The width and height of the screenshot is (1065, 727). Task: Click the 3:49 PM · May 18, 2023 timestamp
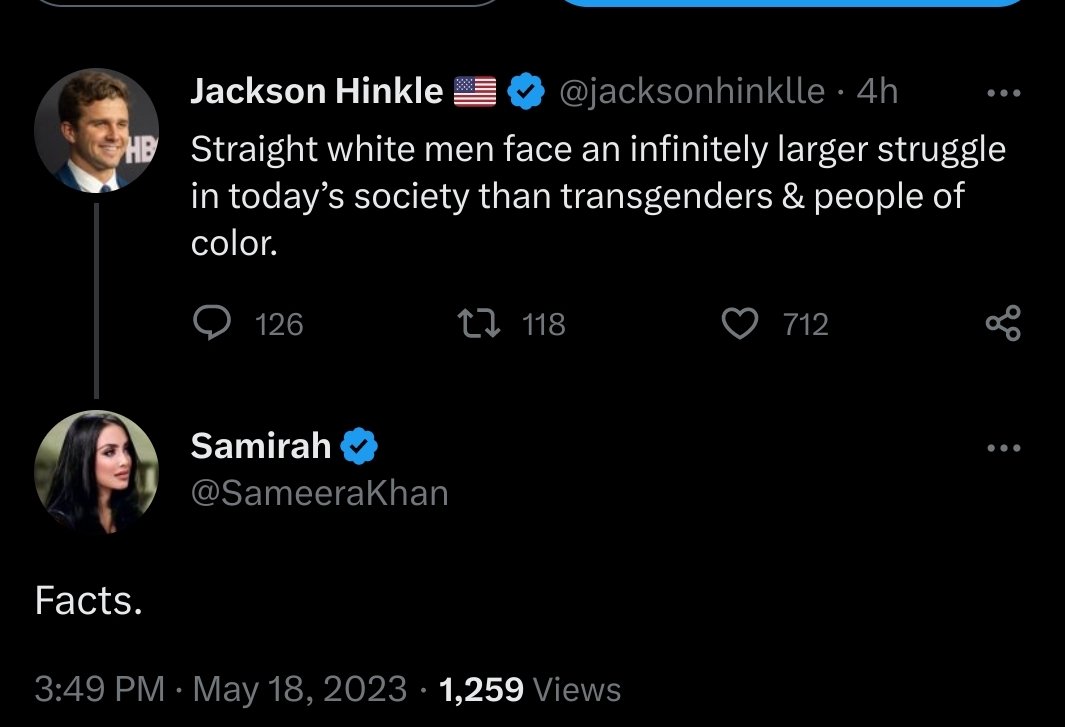point(220,689)
